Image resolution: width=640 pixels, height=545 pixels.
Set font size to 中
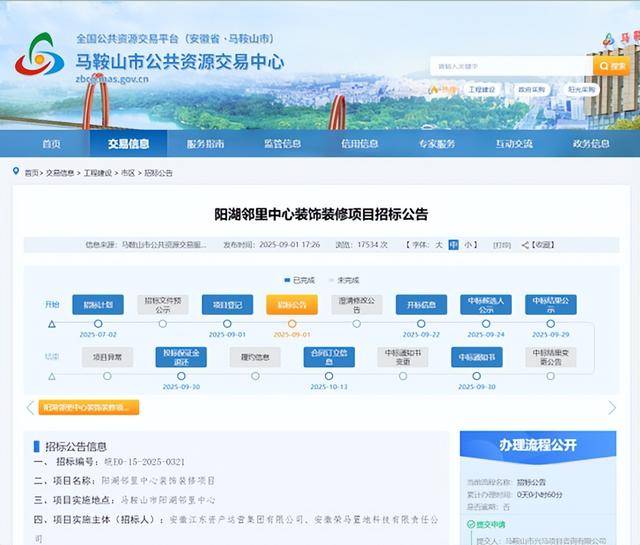click(x=453, y=244)
